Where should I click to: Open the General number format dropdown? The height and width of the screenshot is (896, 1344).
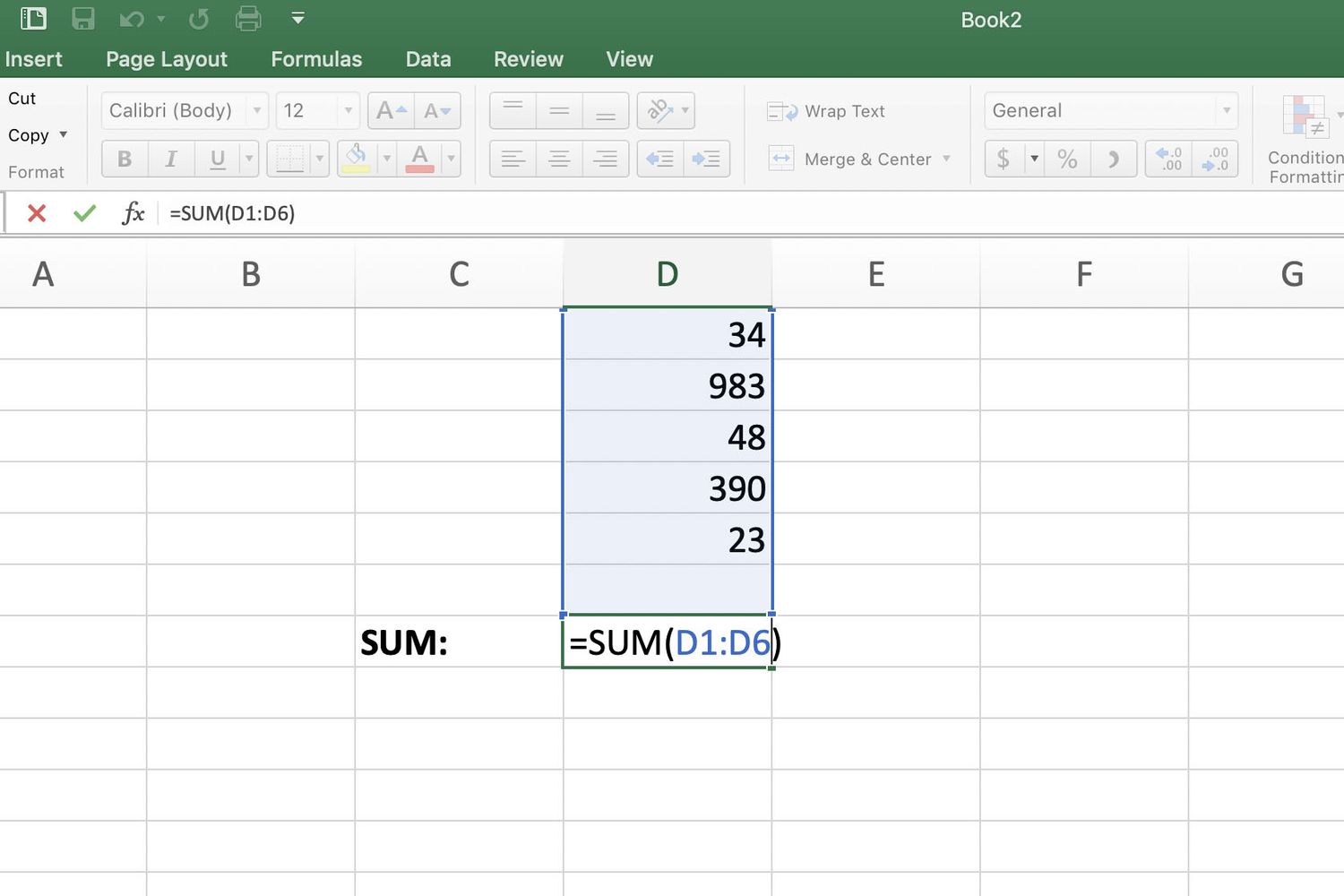coord(1228,110)
